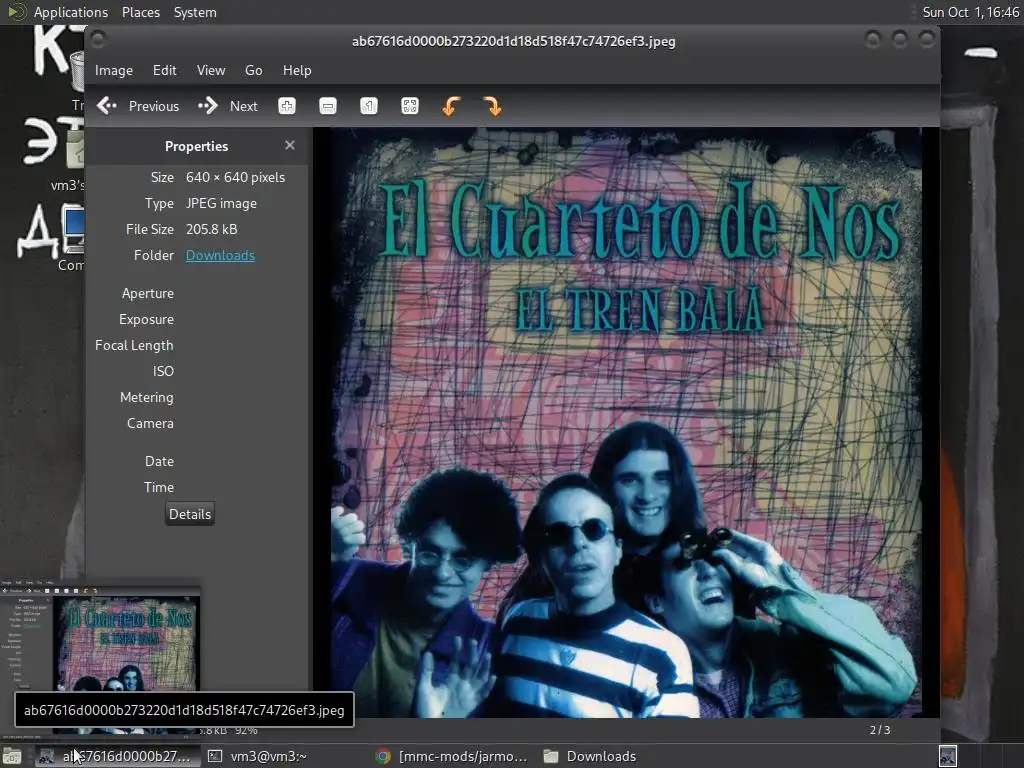Open the View menu

click(x=211, y=70)
